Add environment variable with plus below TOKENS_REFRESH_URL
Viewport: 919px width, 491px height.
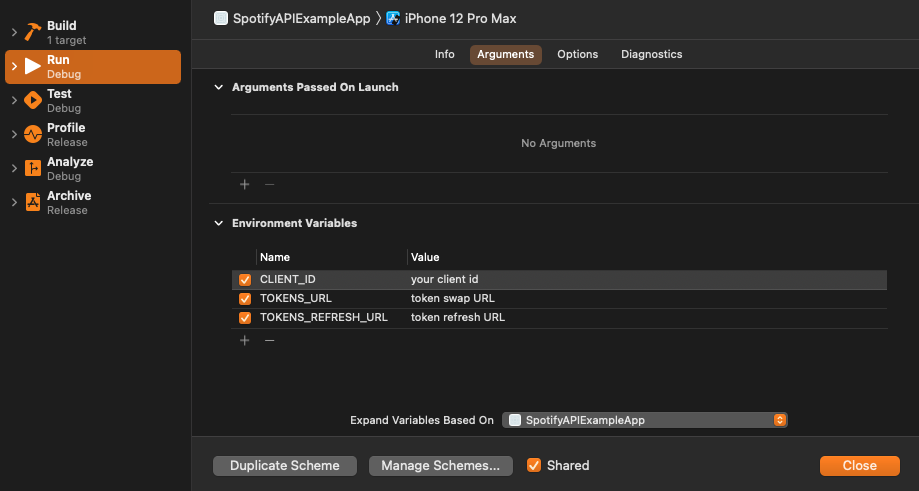pyautogui.click(x=244, y=340)
